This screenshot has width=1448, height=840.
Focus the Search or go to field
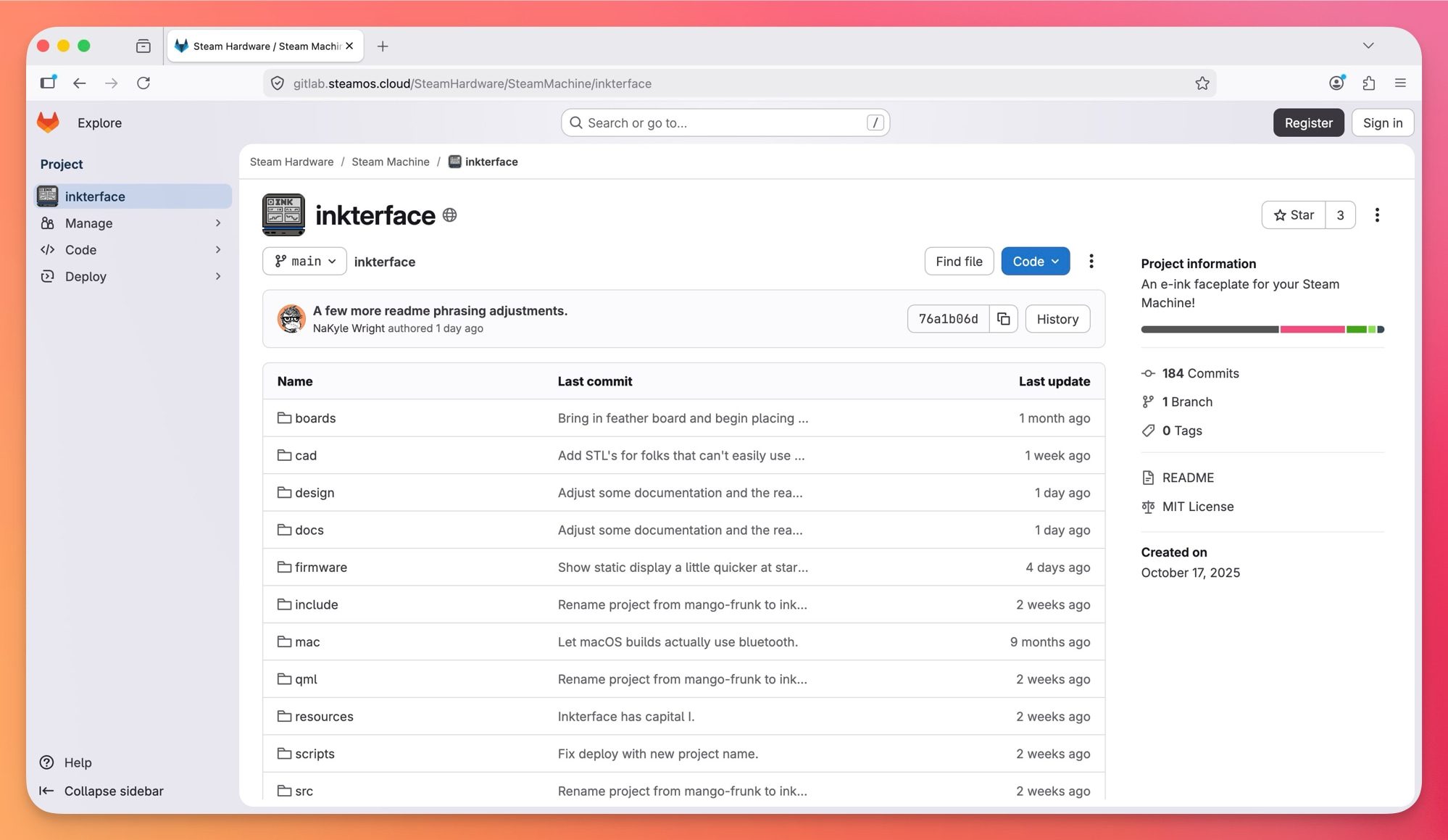[725, 122]
